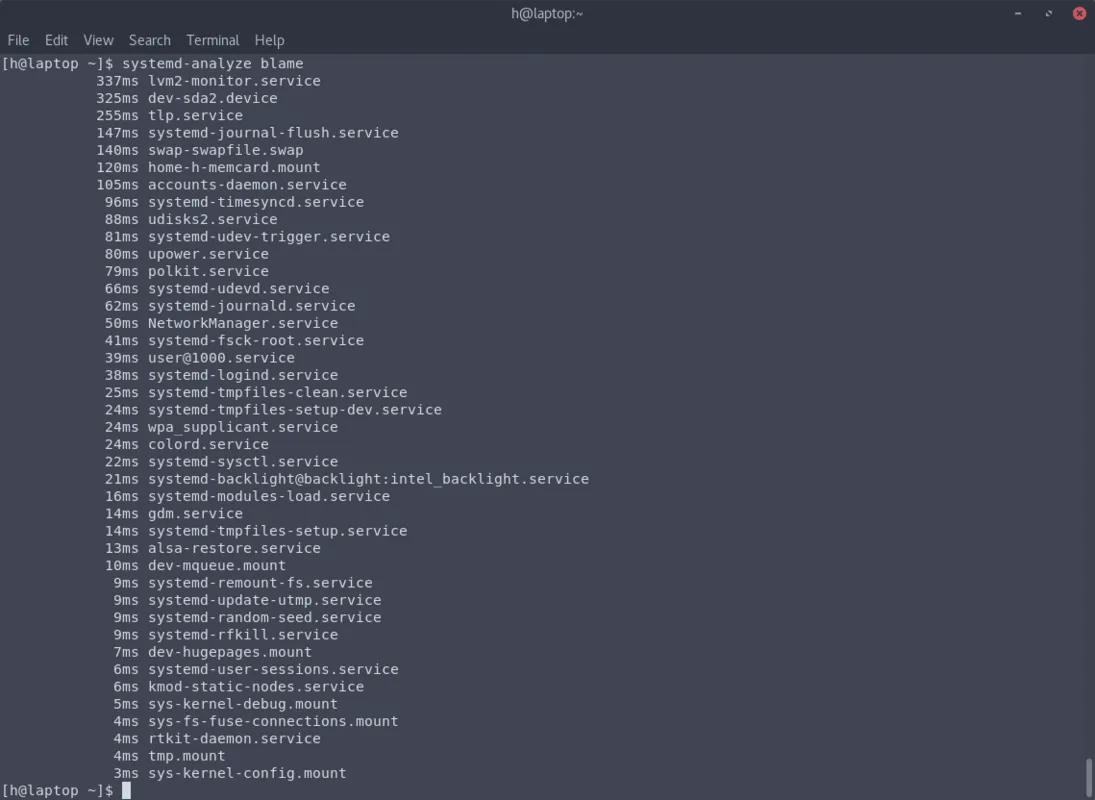Click accounts-daemon.service entry
Screen dimensions: 1095x800
(x=221, y=185)
